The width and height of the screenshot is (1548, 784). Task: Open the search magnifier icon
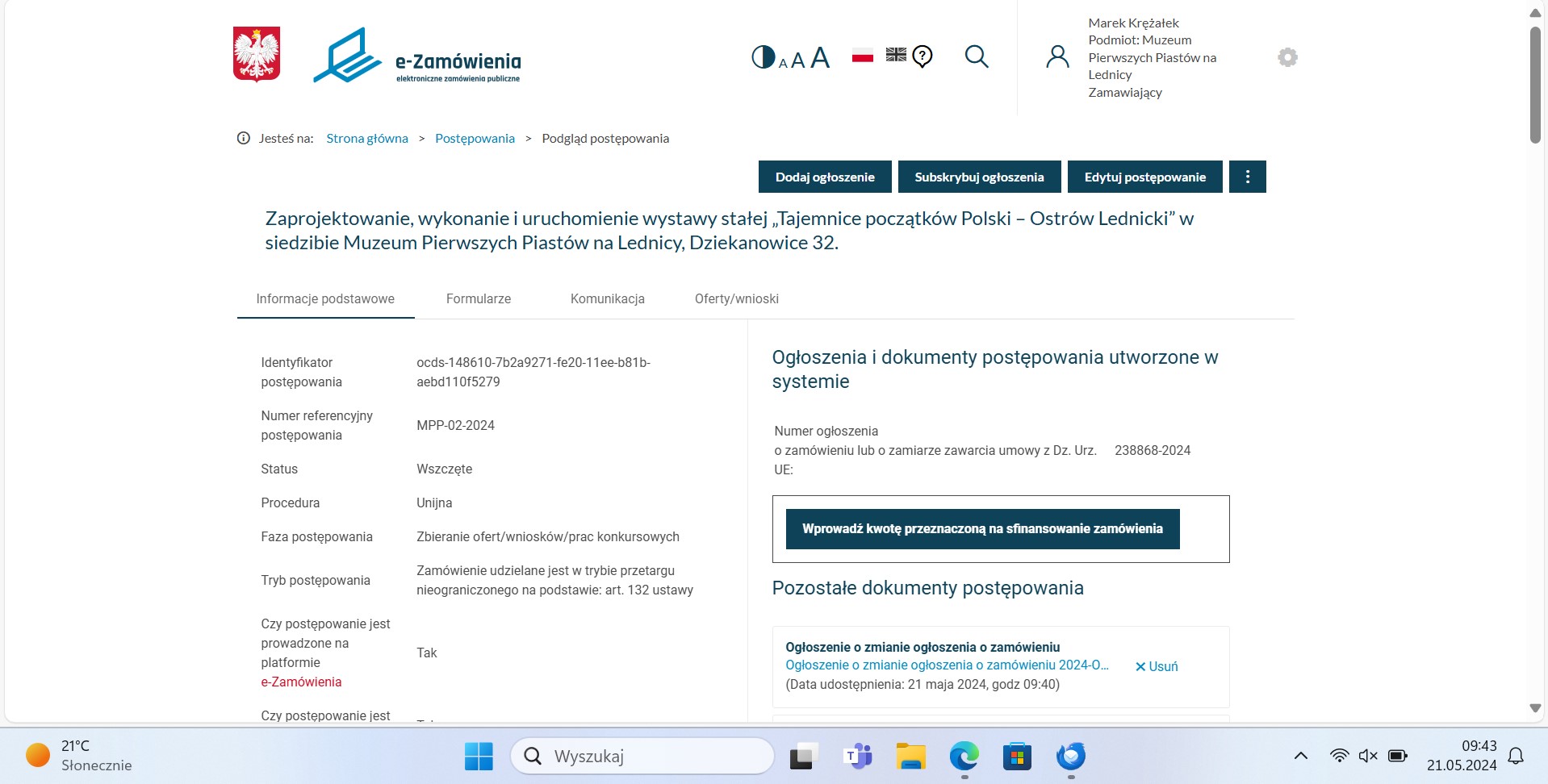coord(977,56)
